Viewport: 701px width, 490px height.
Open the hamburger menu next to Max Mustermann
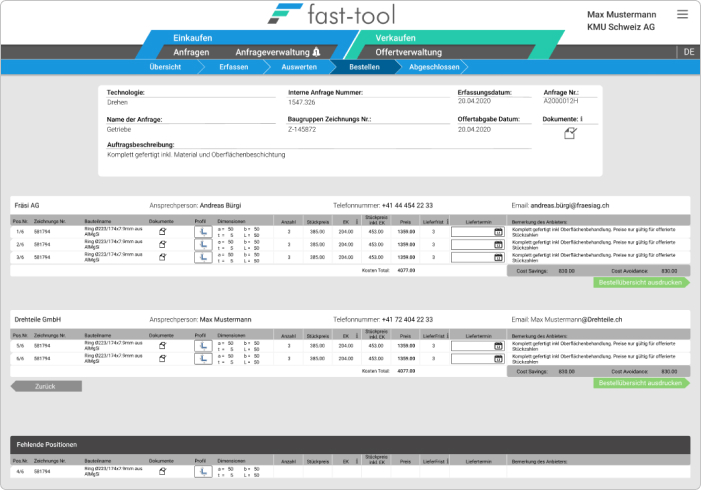682,14
